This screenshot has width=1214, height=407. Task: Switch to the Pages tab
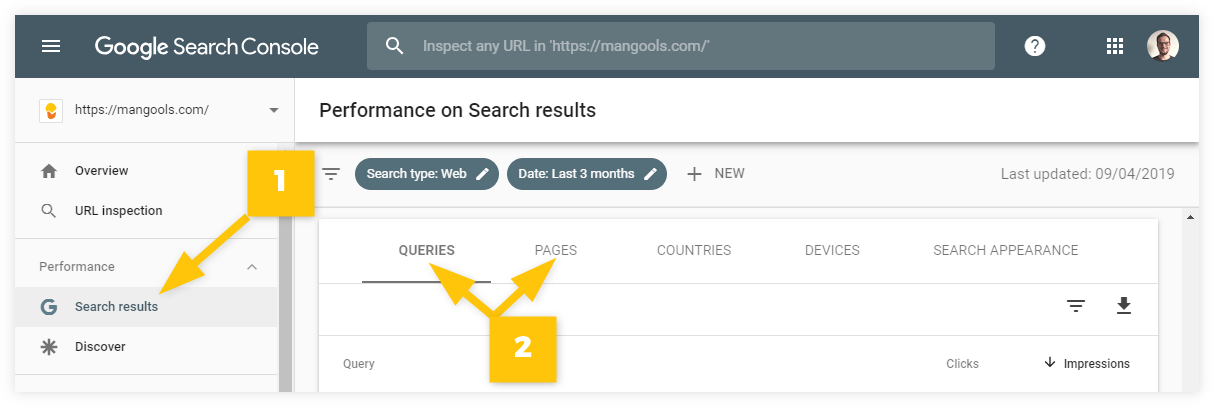point(556,250)
